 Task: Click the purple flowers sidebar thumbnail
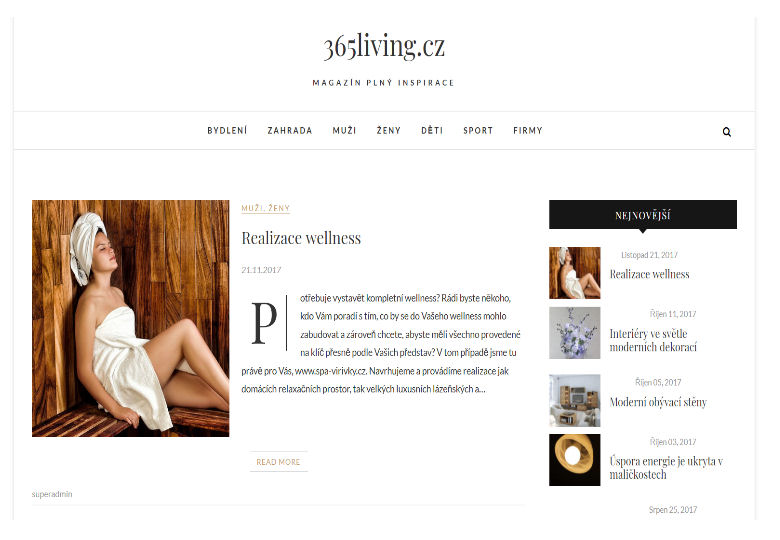coord(575,333)
